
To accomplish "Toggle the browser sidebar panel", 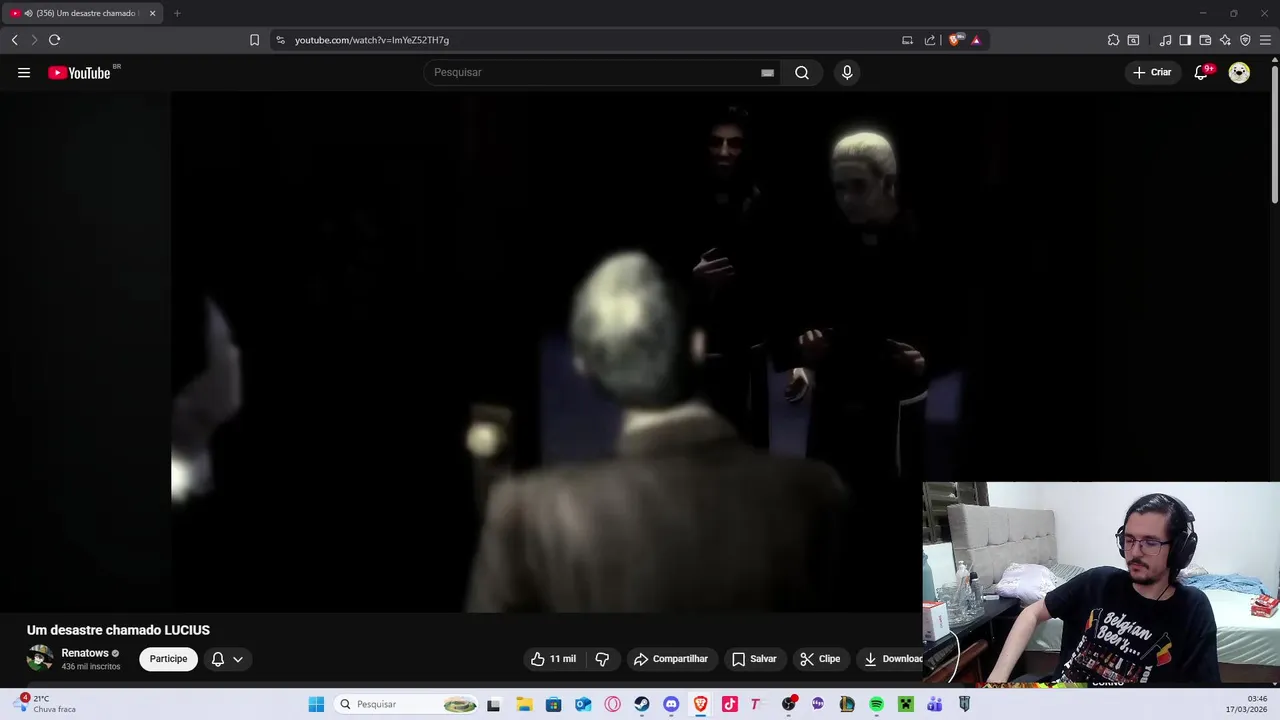I will click(1185, 40).
